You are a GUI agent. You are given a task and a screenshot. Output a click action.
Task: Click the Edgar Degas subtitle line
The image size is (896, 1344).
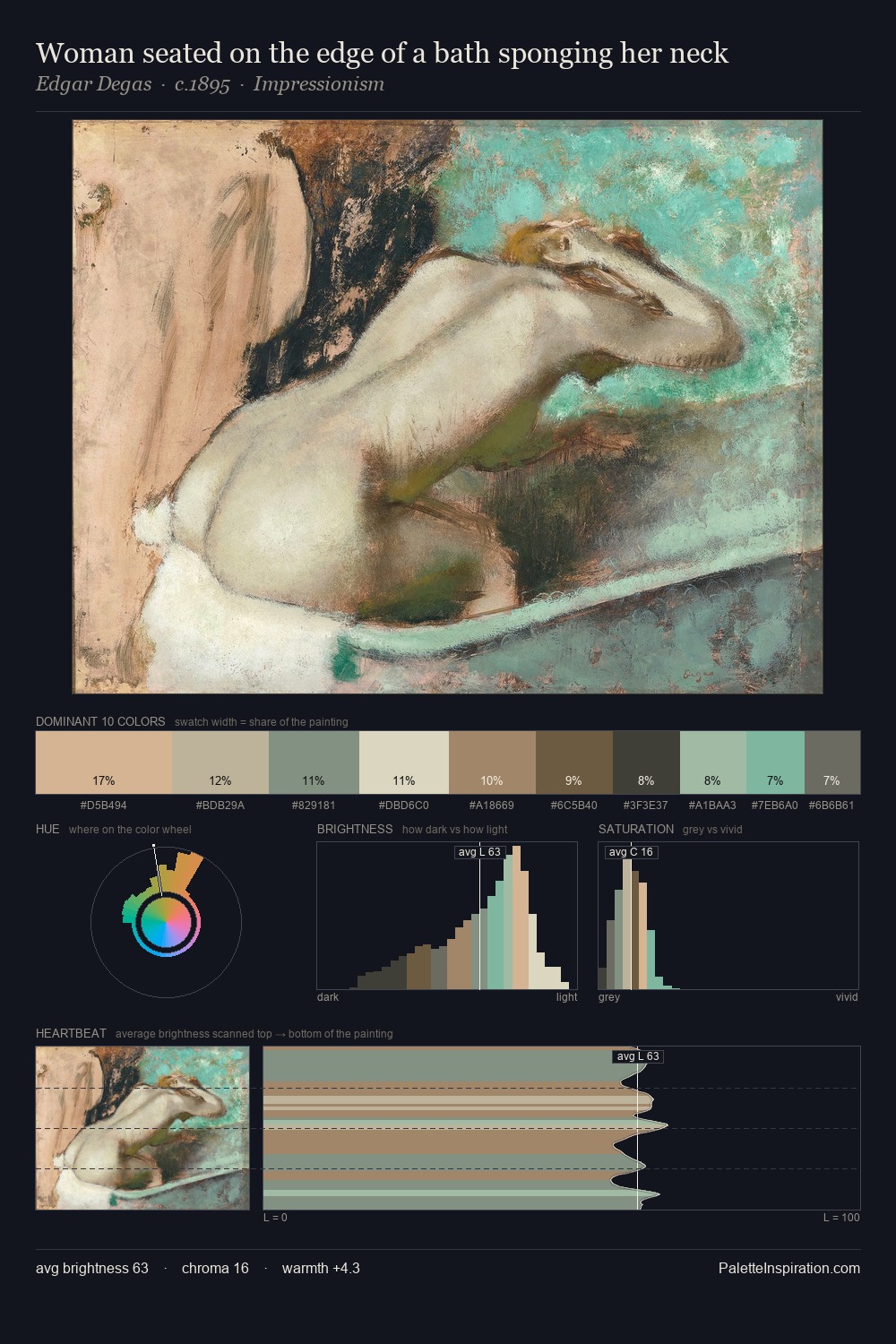pyautogui.click(x=210, y=84)
